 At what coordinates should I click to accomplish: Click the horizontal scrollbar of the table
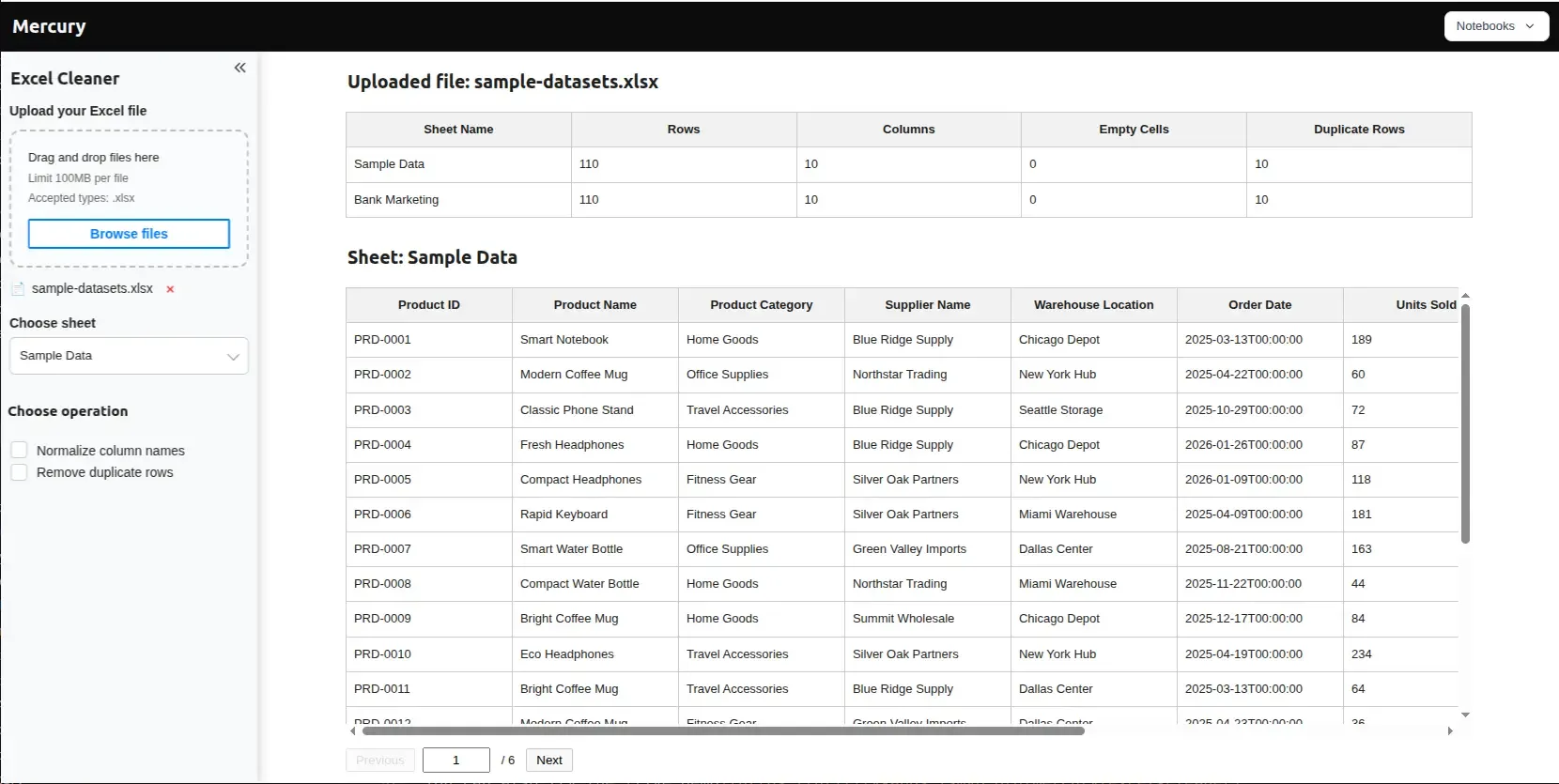(723, 730)
